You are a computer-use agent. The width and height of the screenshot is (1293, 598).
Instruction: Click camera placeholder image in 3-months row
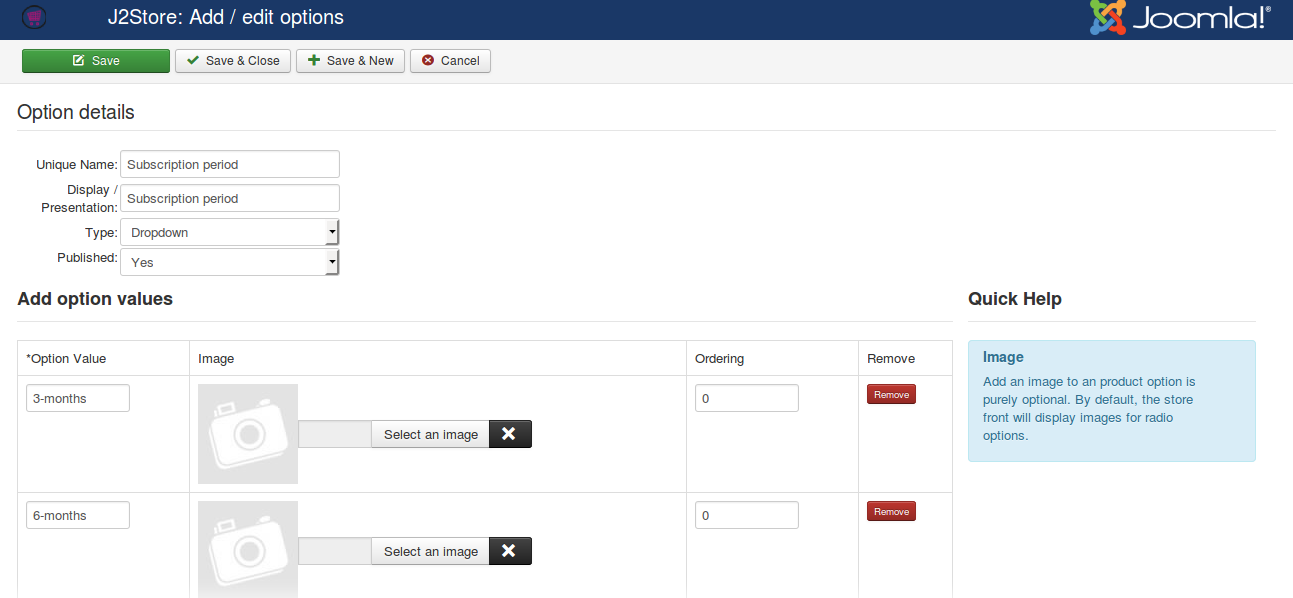[x=248, y=434]
